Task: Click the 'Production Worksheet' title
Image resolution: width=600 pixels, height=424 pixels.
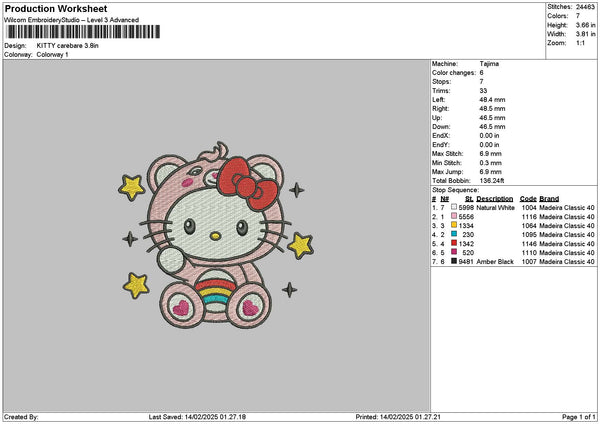Action: pos(56,8)
